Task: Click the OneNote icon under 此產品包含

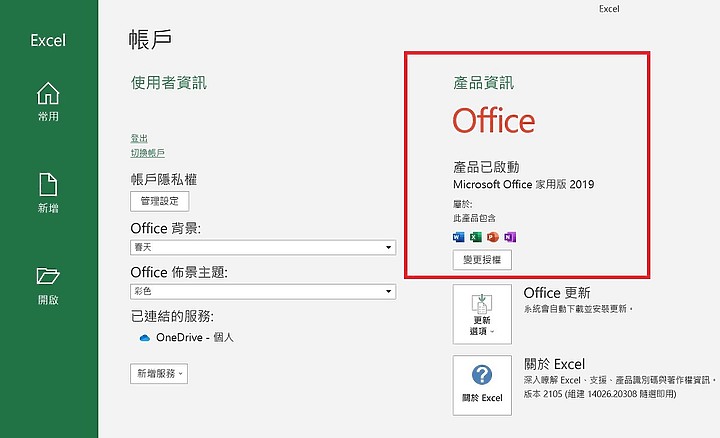Action: click(x=510, y=237)
